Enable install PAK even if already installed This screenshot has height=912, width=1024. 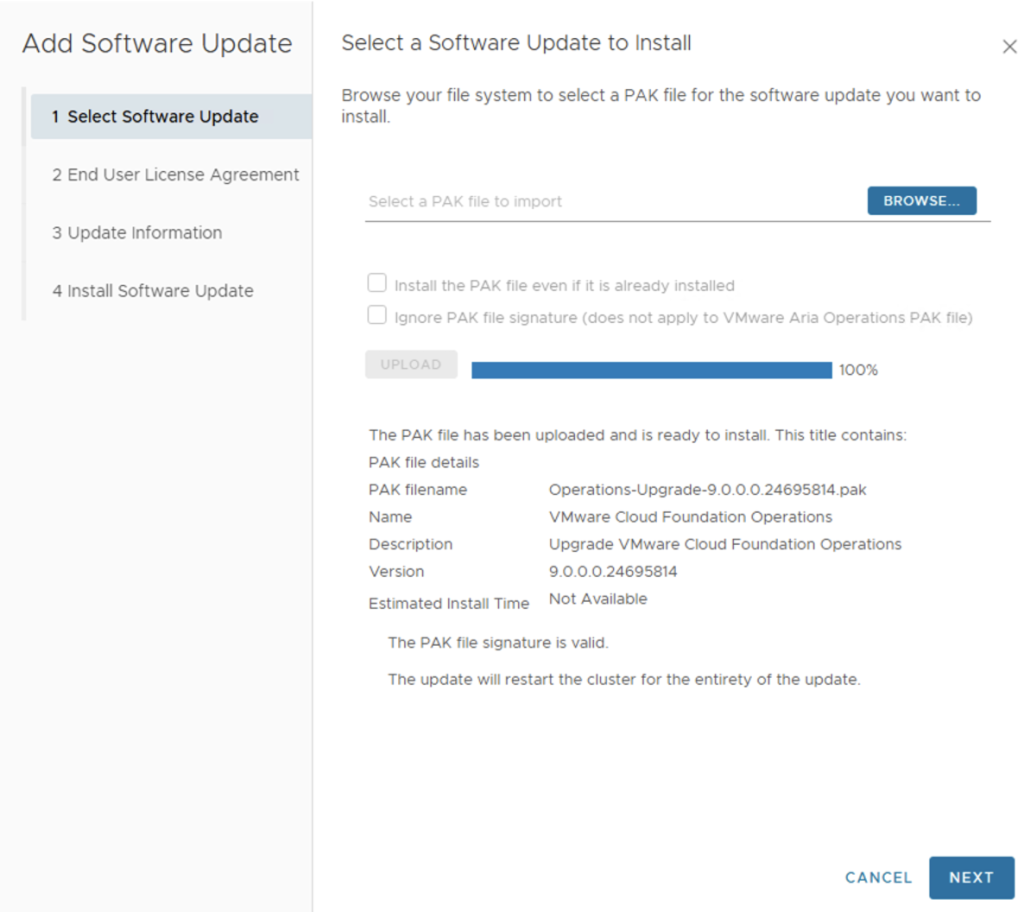[377, 284]
